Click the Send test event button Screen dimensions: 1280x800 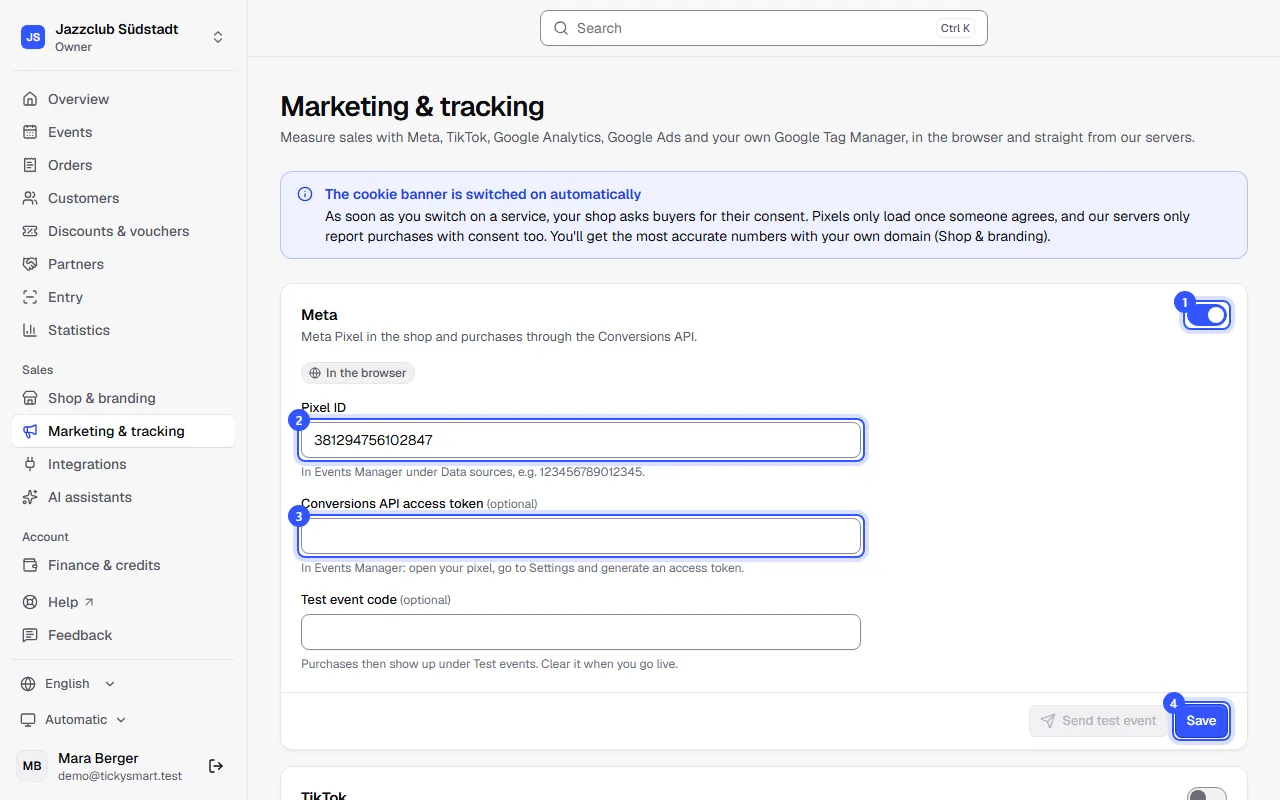(1098, 721)
